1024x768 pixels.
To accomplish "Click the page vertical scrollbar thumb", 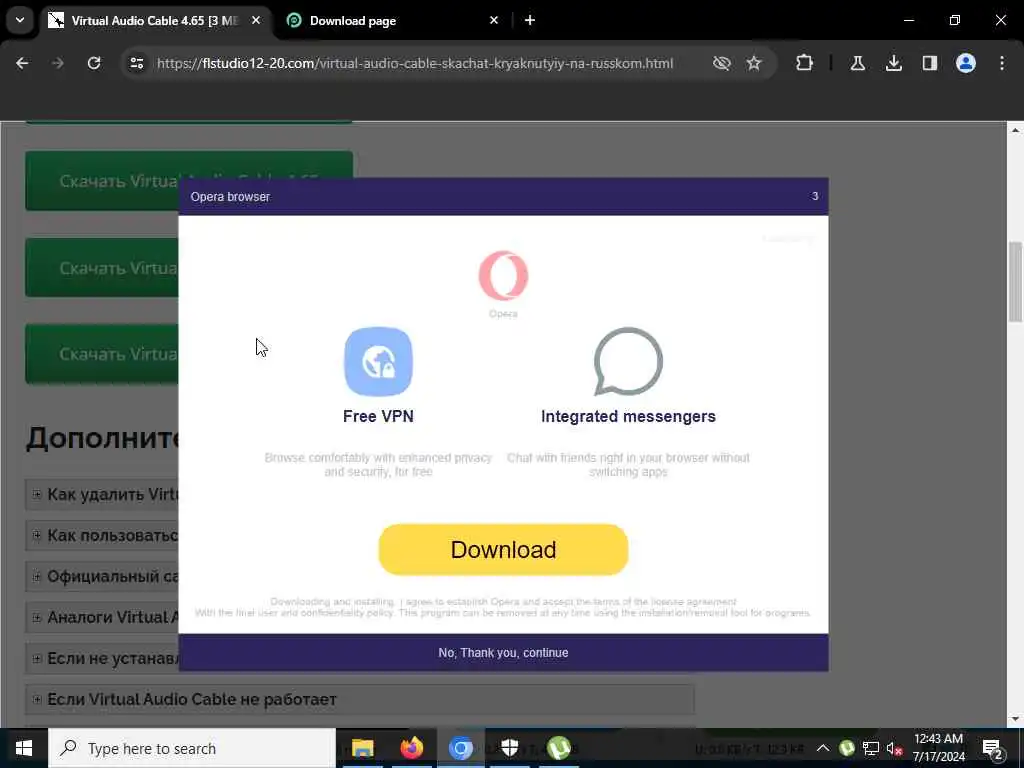I will pyautogui.click(x=1015, y=281).
